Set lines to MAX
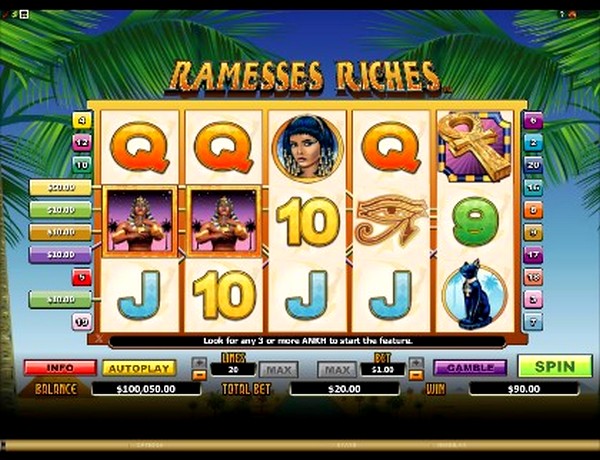 279,370
